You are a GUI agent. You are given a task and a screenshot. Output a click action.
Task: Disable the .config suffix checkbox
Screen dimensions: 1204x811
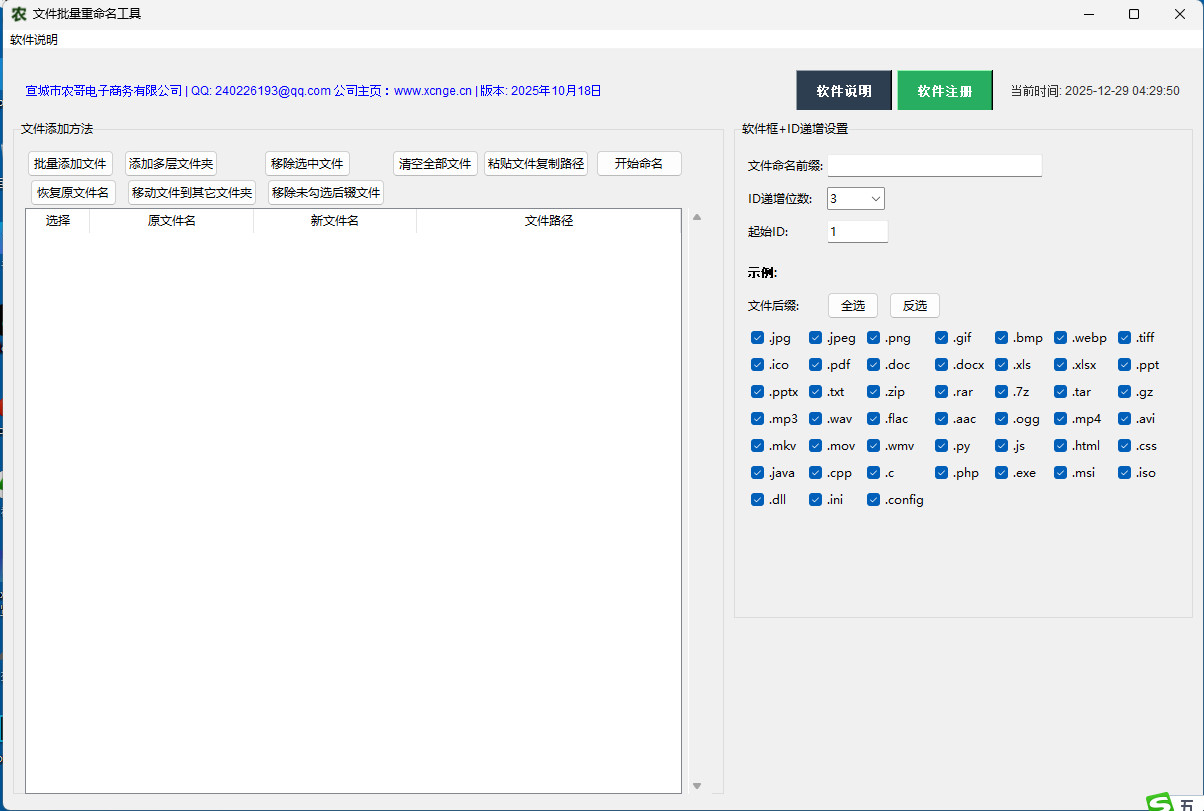point(873,500)
